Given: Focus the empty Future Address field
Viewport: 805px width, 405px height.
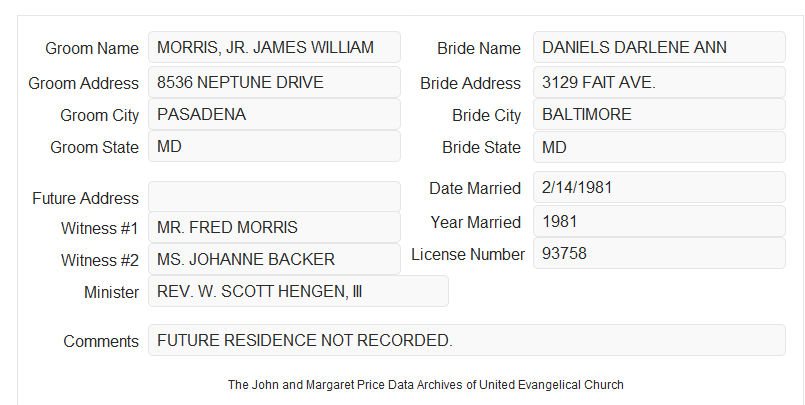Looking at the screenshot, I should pyautogui.click(x=274, y=197).
